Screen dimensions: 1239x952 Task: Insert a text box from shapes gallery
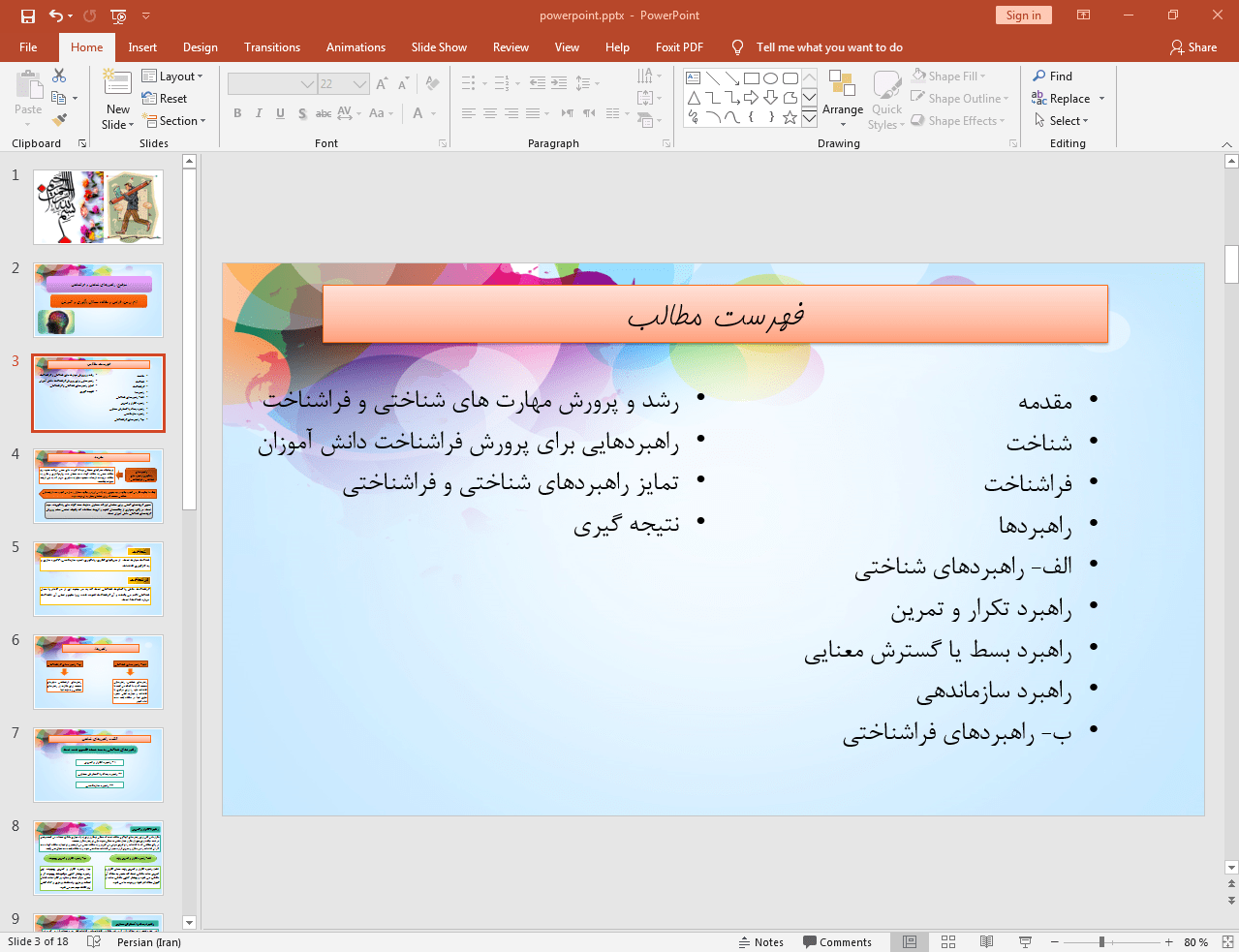694,78
